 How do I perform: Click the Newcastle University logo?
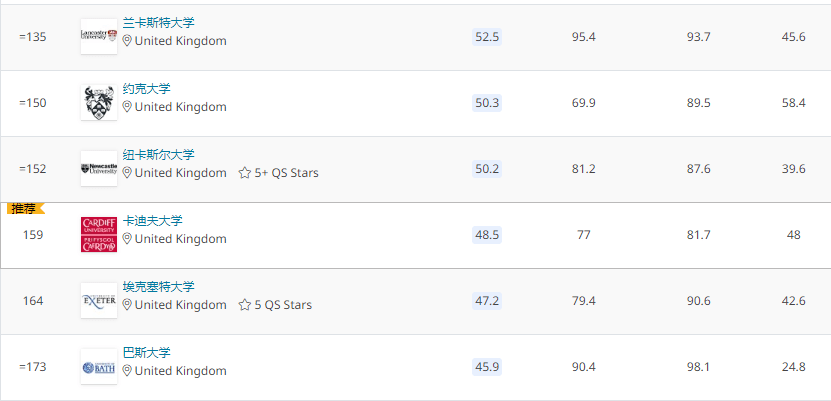pos(98,168)
